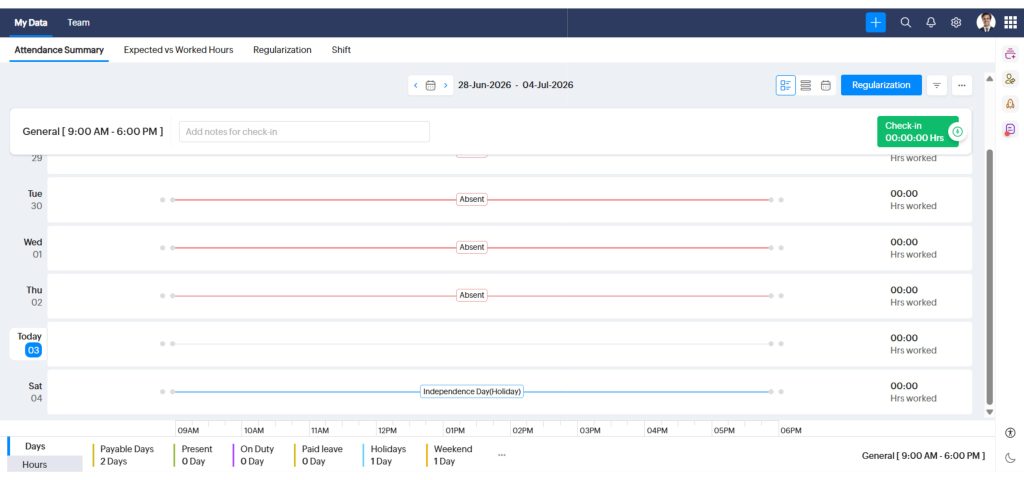
Task: Go to next week arrow
Action: point(445,85)
